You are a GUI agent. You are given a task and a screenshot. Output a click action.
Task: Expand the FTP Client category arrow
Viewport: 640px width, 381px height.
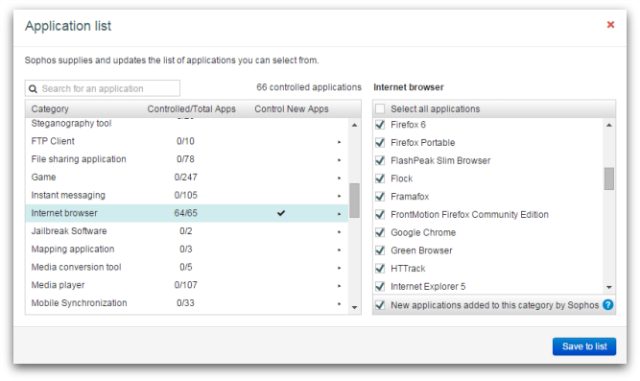click(339, 142)
